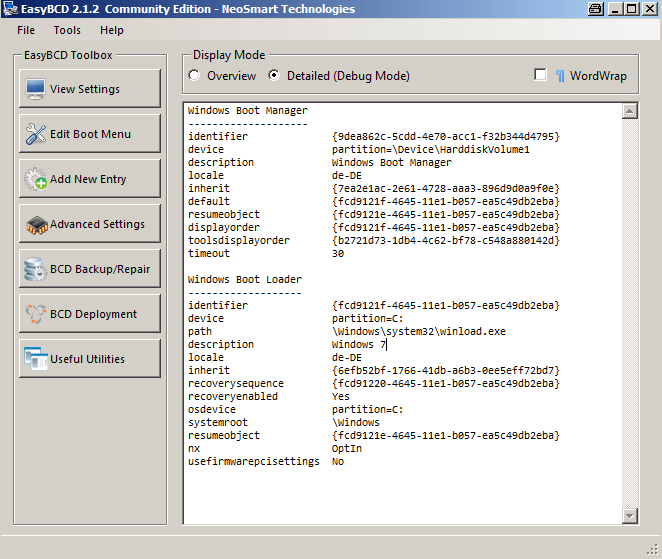Image resolution: width=662 pixels, height=559 pixels.
Task: Click the 'displayorder' key label
Action: 224,228
